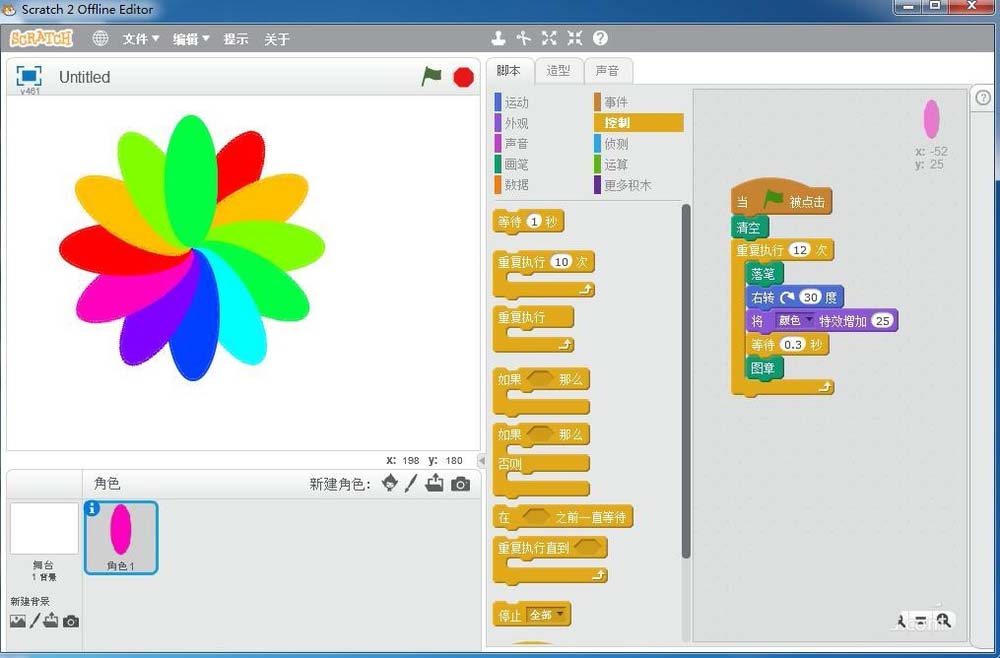Select the 角色1 sprite thumbnail
This screenshot has width=1000, height=658.
(121, 537)
